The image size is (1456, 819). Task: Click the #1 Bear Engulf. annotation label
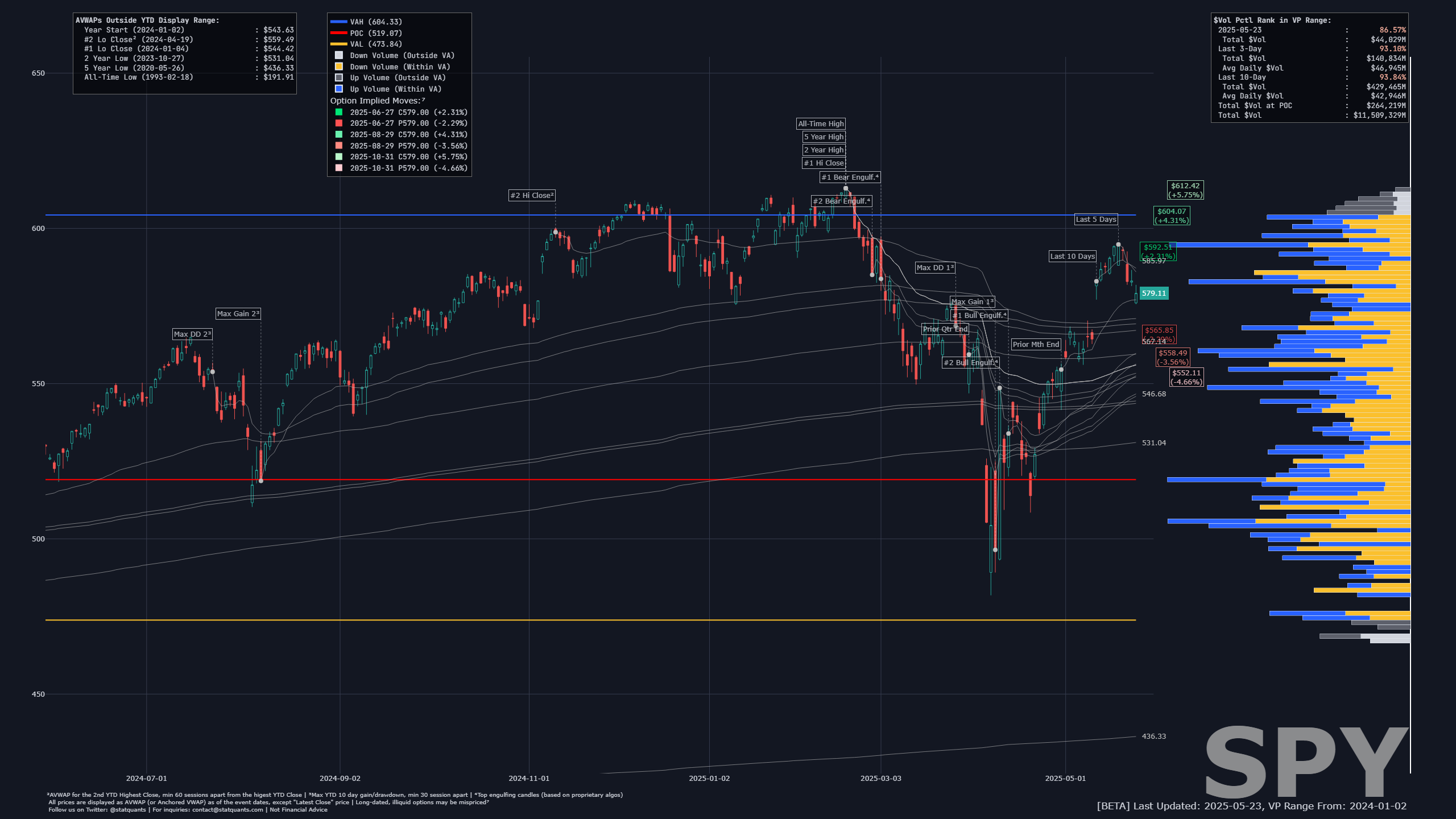coord(850,177)
